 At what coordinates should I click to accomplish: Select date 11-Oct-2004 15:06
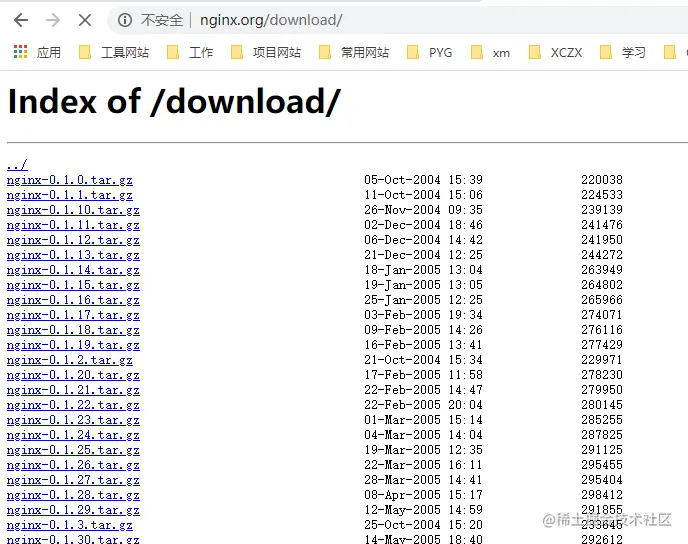tap(423, 194)
